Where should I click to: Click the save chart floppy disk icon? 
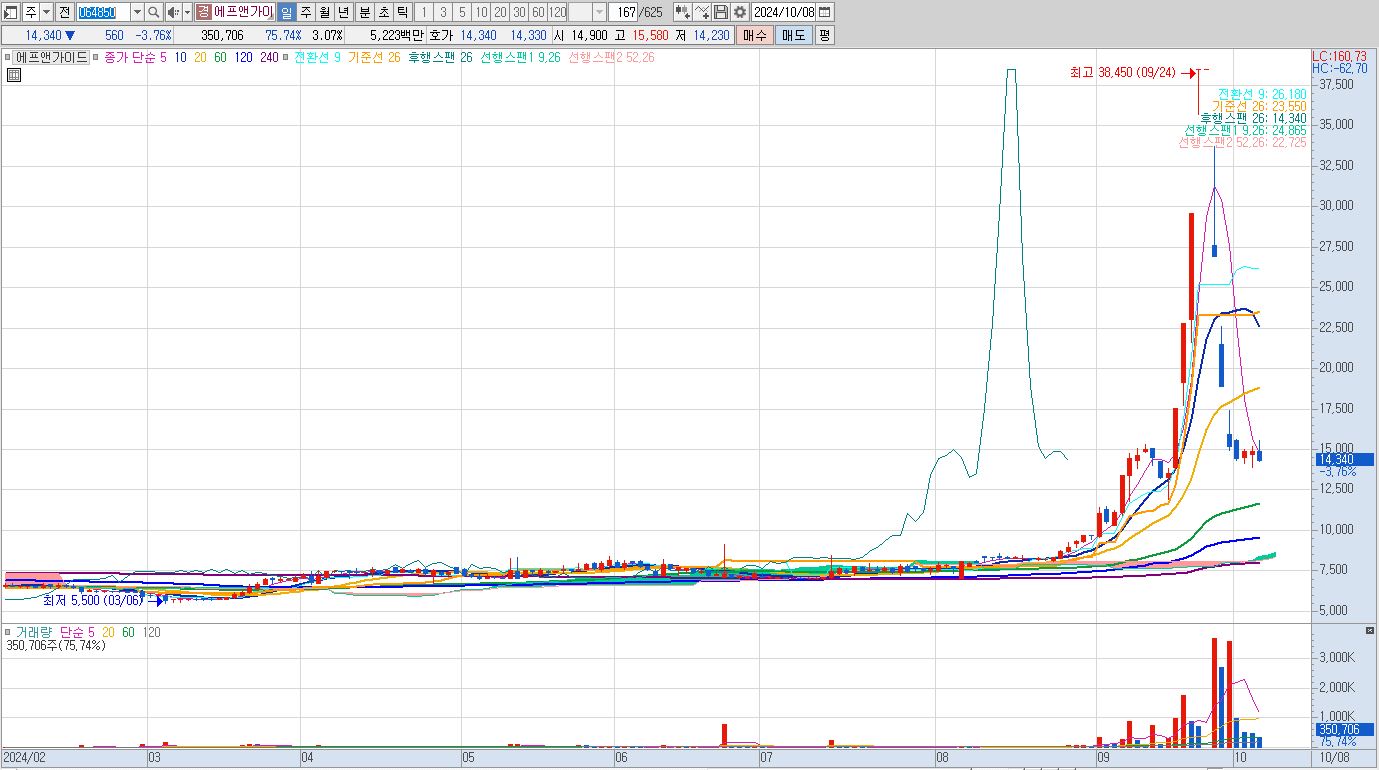pyautogui.click(x=721, y=12)
